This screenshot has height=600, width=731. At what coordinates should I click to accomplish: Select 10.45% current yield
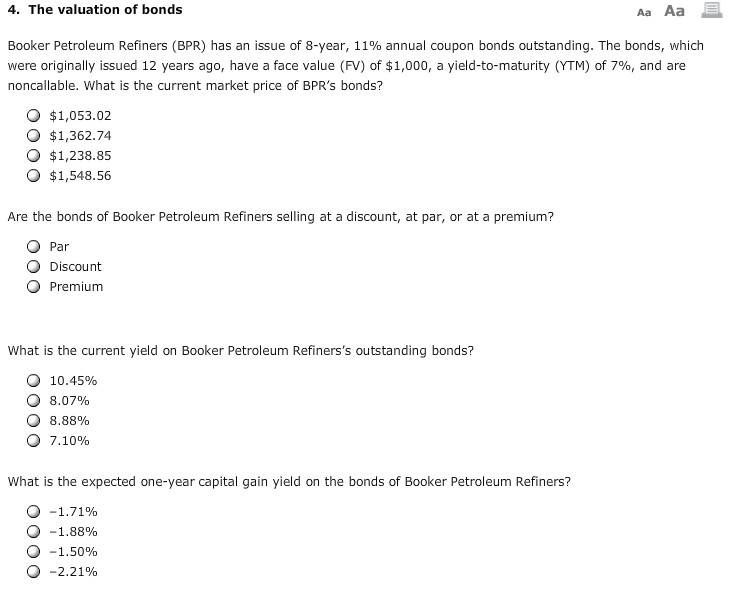pyautogui.click(x=33, y=380)
